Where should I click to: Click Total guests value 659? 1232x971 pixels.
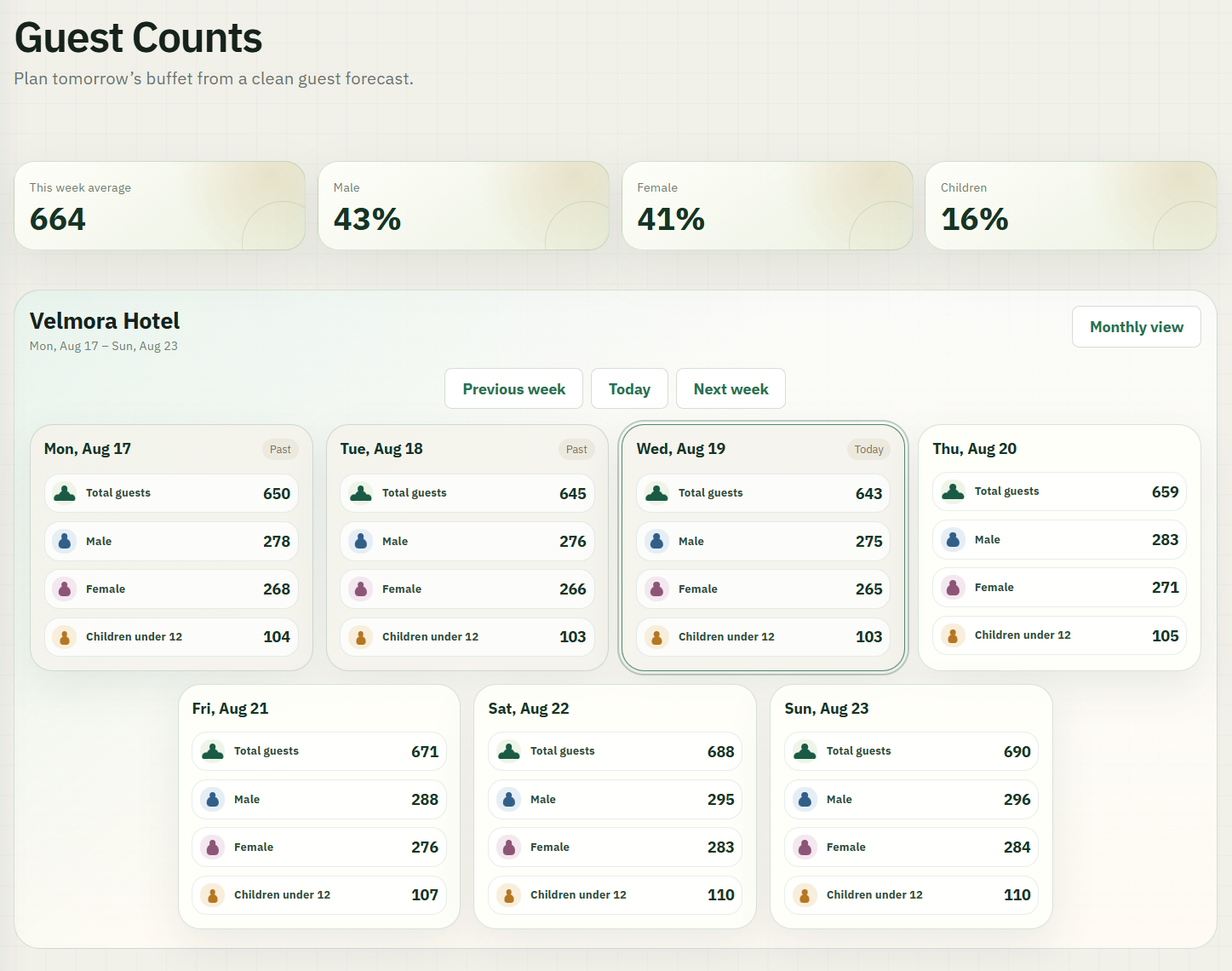1165,491
